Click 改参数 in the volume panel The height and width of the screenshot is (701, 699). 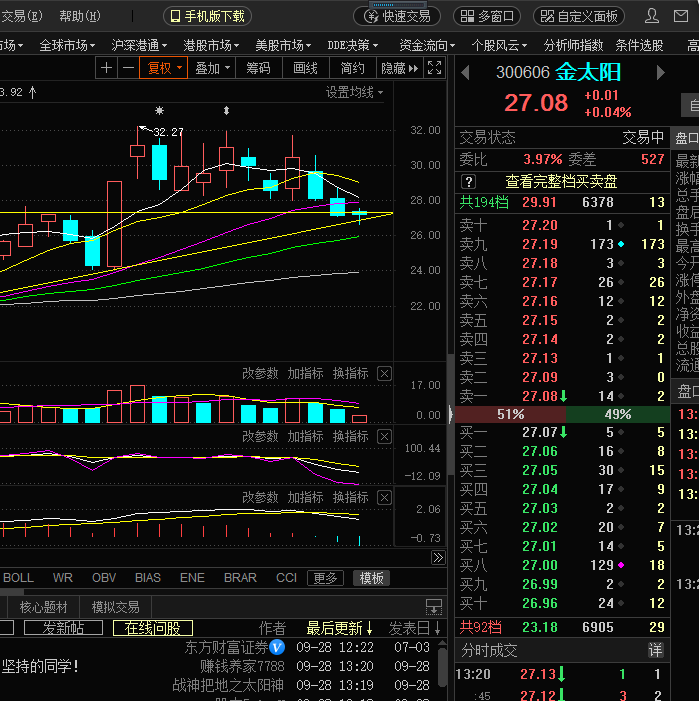(x=260, y=373)
